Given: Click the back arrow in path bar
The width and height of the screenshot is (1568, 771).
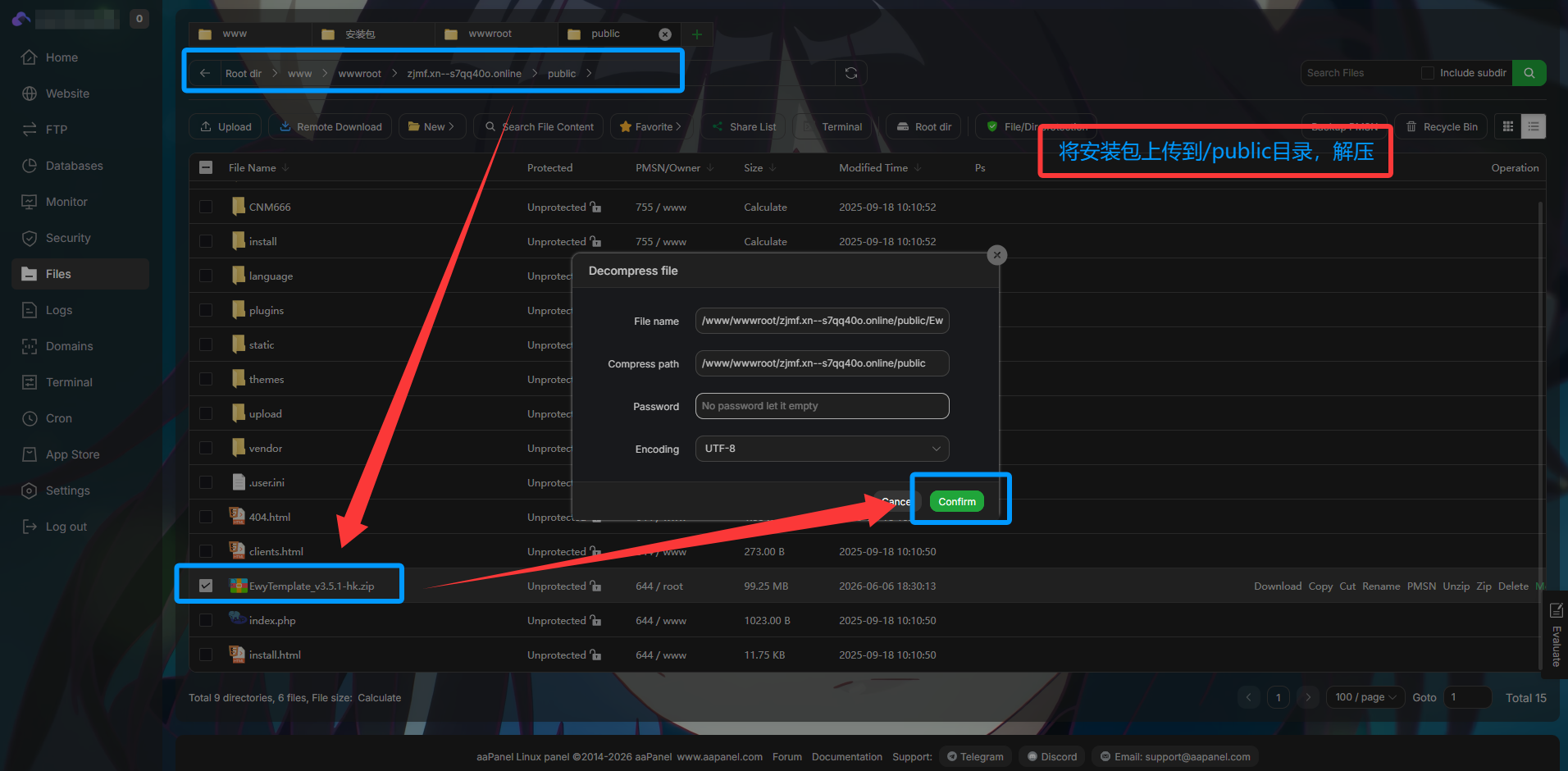Looking at the screenshot, I should (x=205, y=73).
